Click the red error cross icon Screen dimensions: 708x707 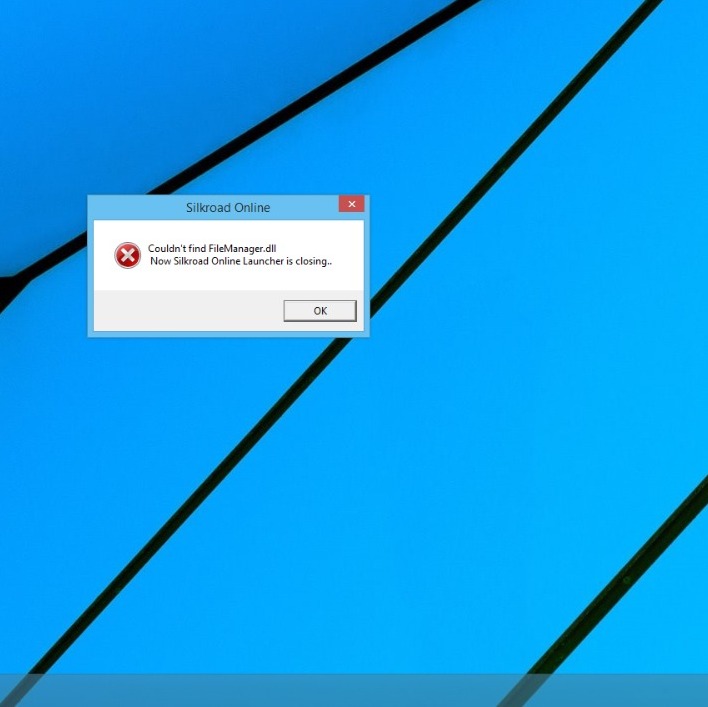coord(127,255)
